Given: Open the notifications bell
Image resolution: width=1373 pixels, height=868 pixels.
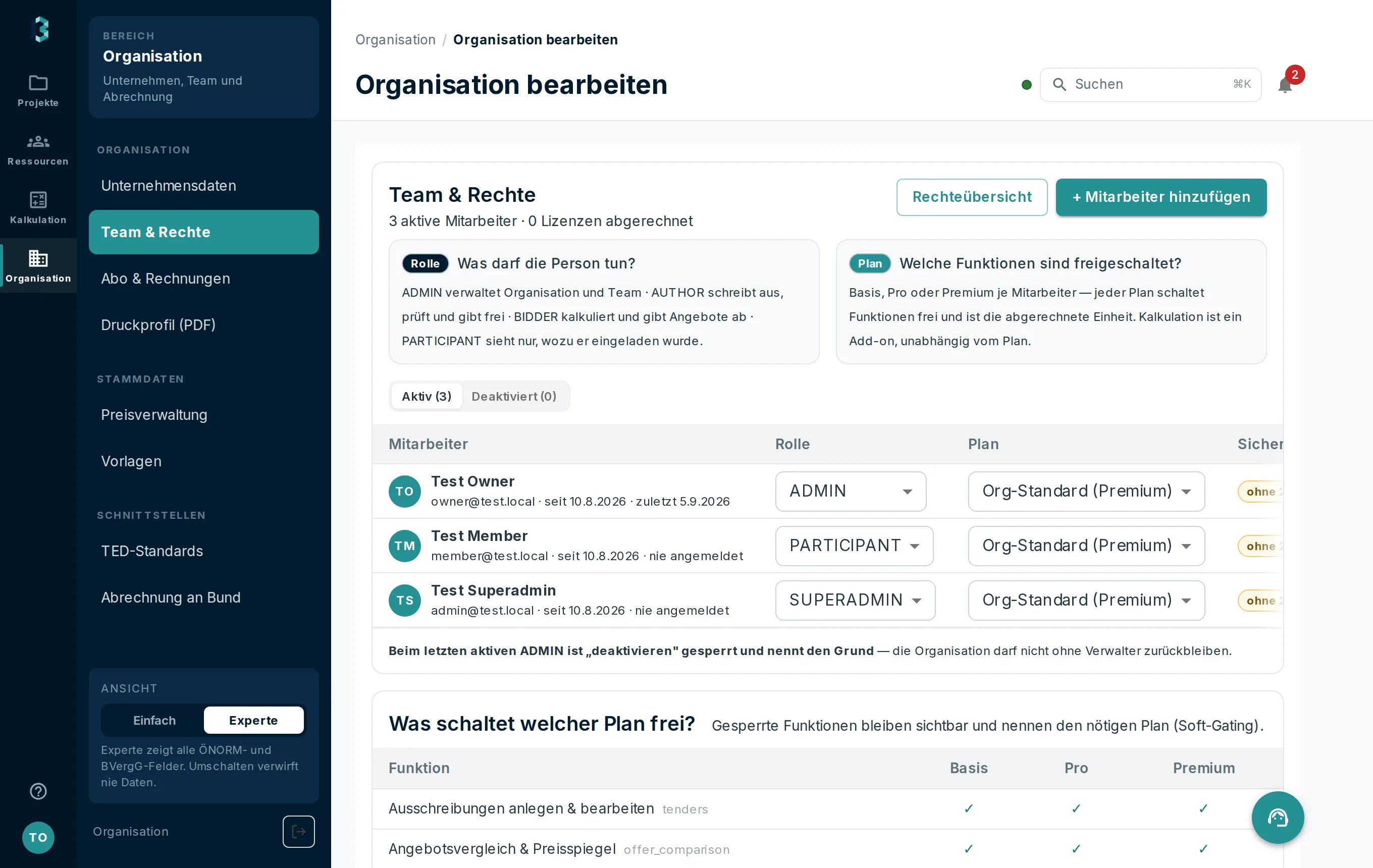Looking at the screenshot, I should [1285, 85].
